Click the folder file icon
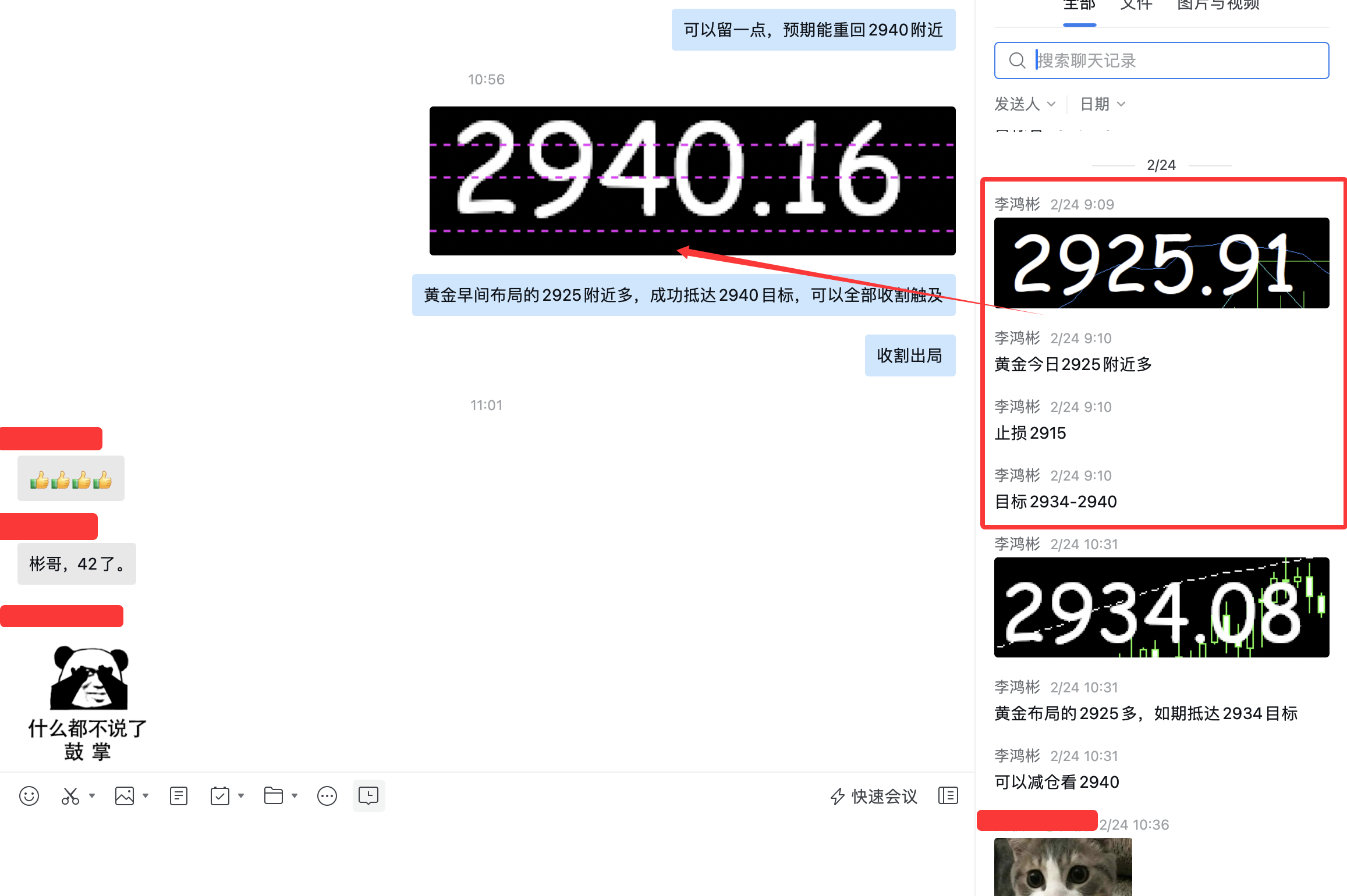 click(274, 796)
